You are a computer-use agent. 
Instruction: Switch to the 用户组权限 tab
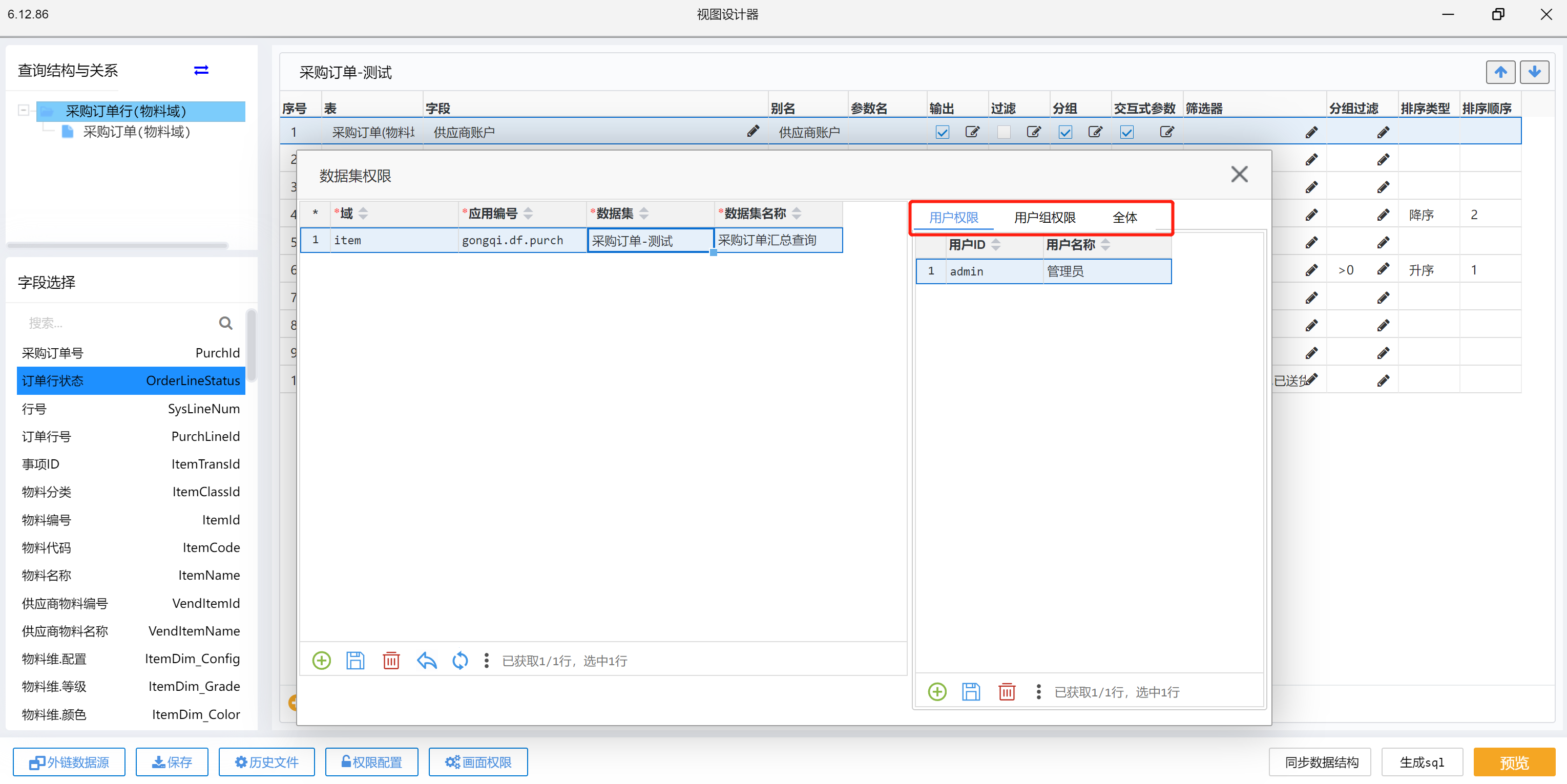coord(1044,218)
